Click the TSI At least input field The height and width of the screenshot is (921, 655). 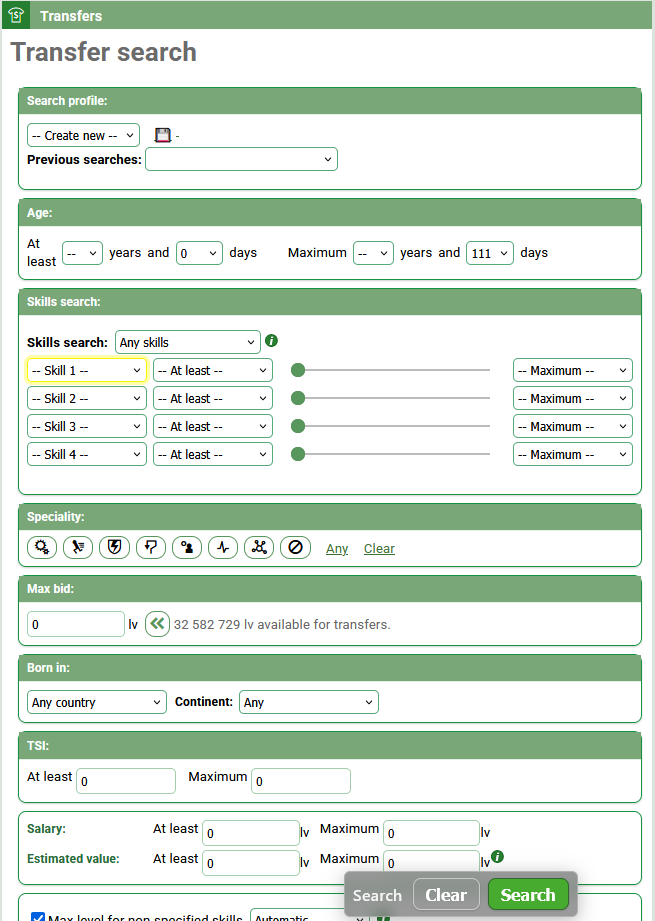[126, 781]
